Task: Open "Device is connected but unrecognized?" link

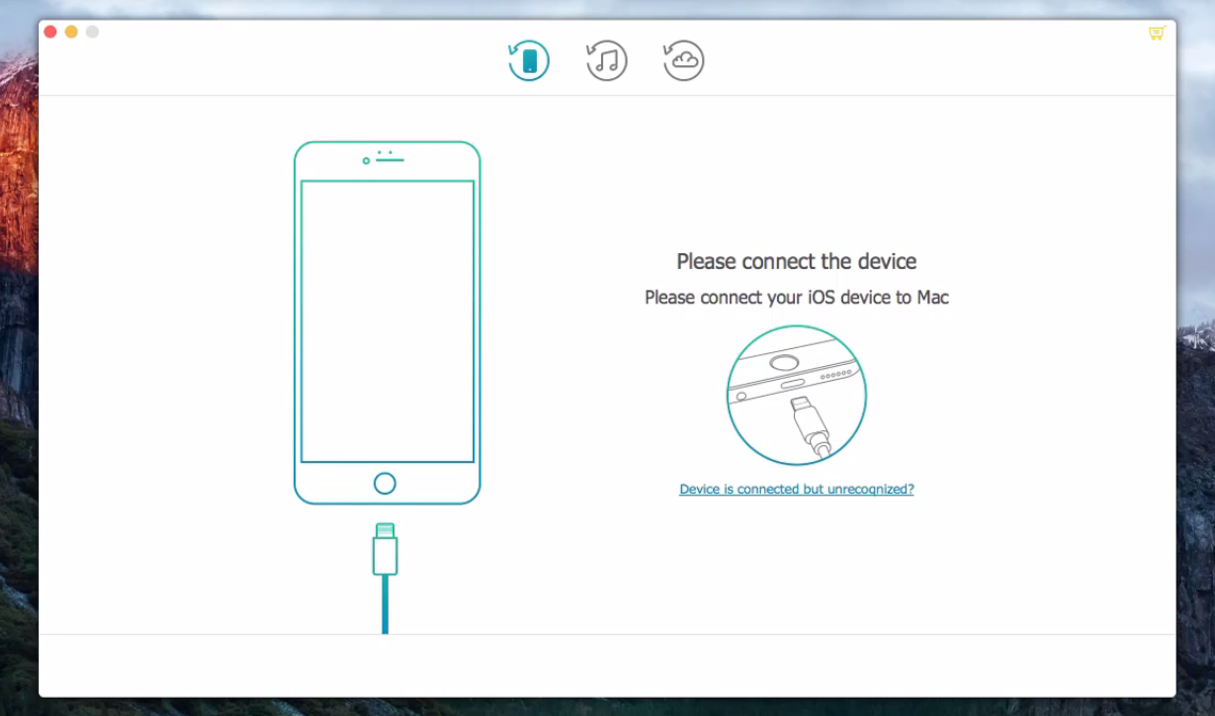Action: point(796,489)
